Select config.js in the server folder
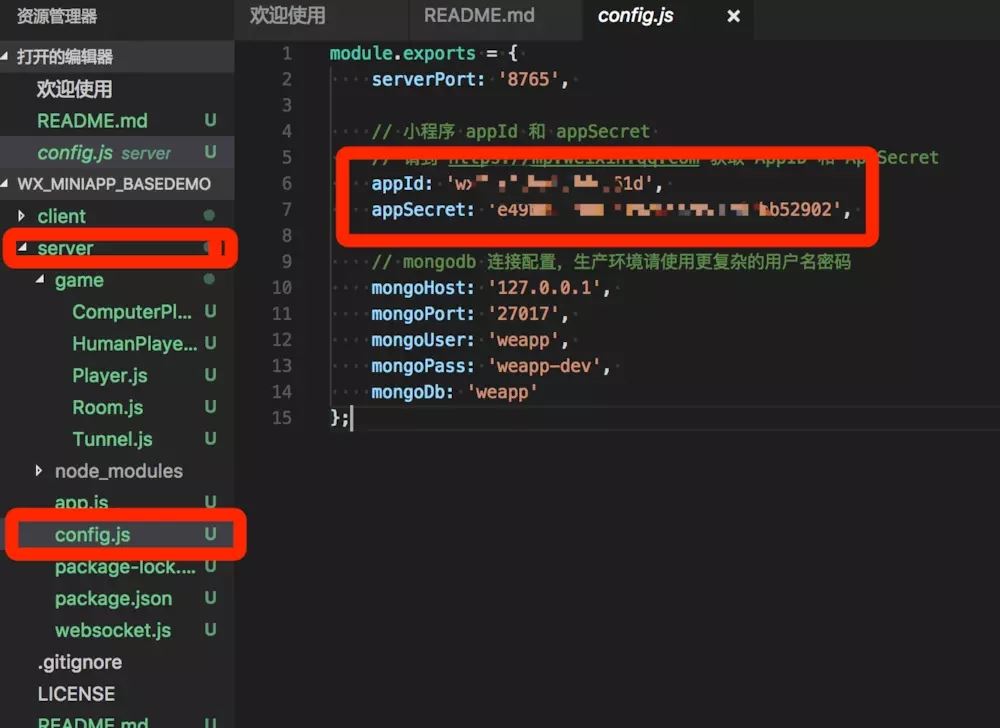 point(92,535)
